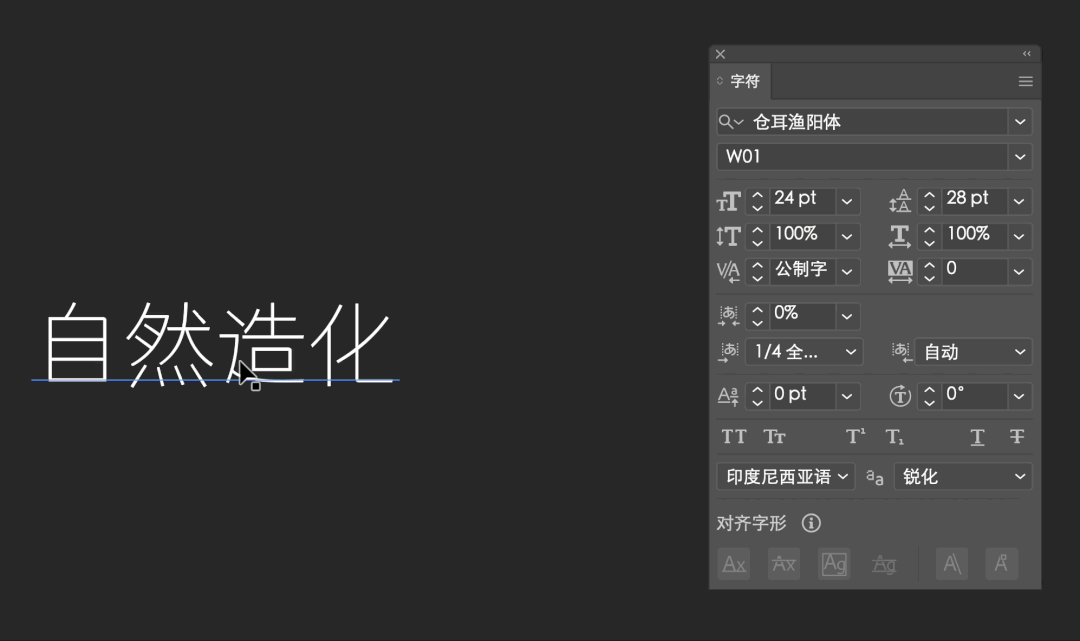Click the font size stepper arrows
This screenshot has width=1080, height=641.
click(x=758, y=201)
